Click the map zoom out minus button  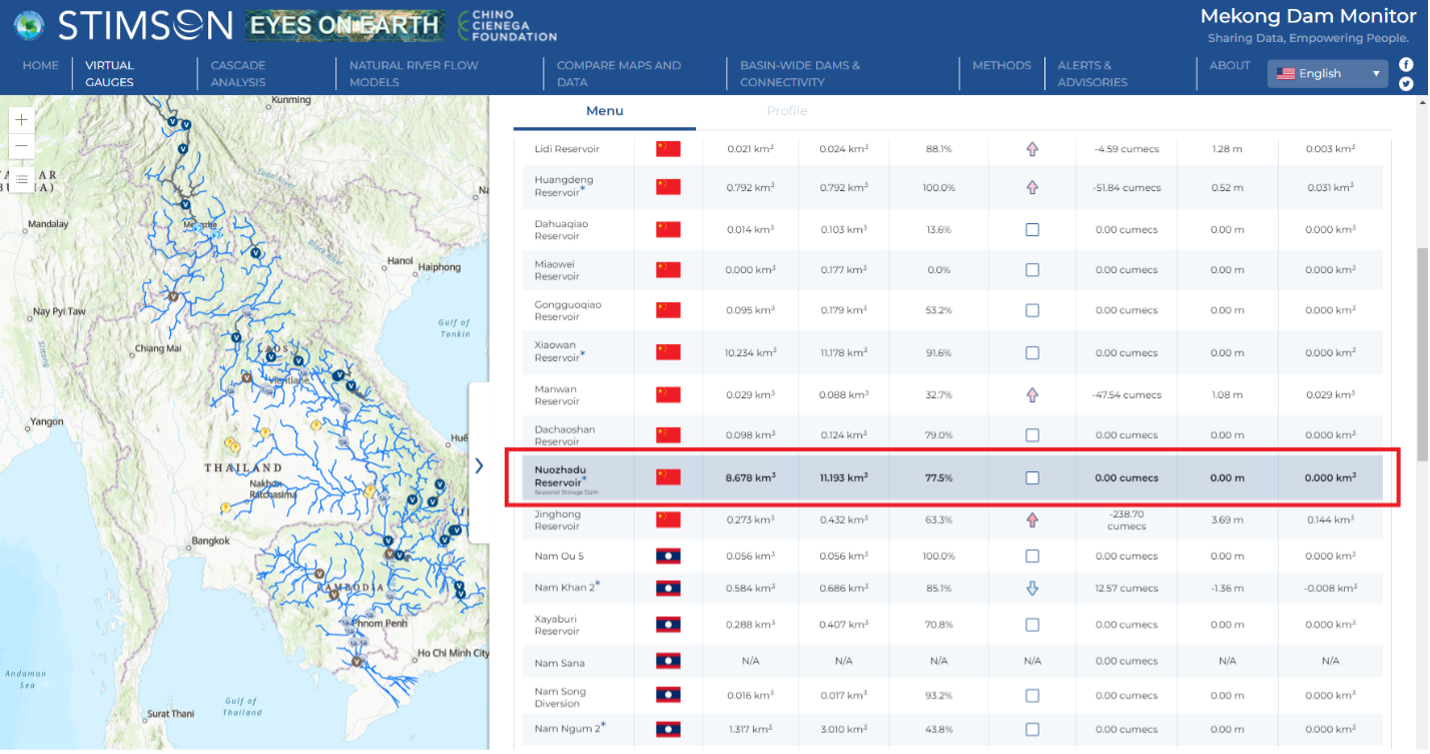pyautogui.click(x=22, y=147)
